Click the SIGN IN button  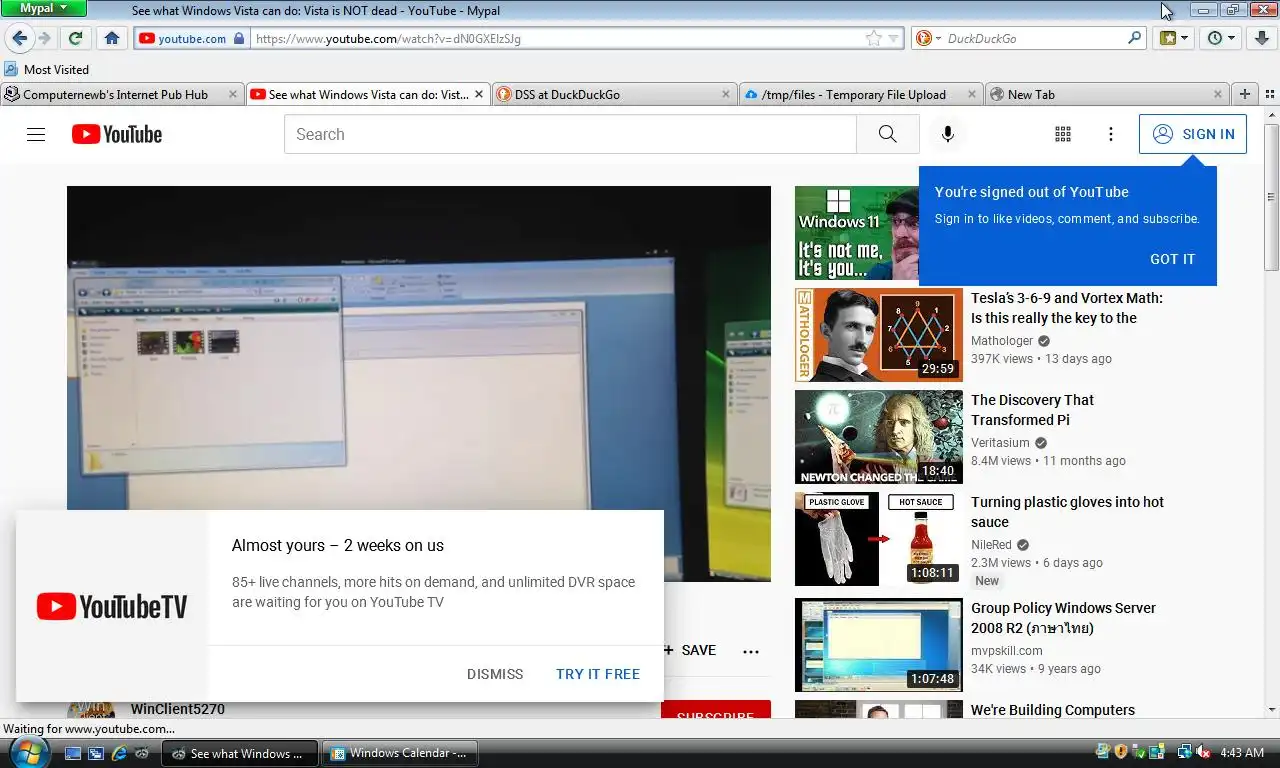click(1193, 134)
